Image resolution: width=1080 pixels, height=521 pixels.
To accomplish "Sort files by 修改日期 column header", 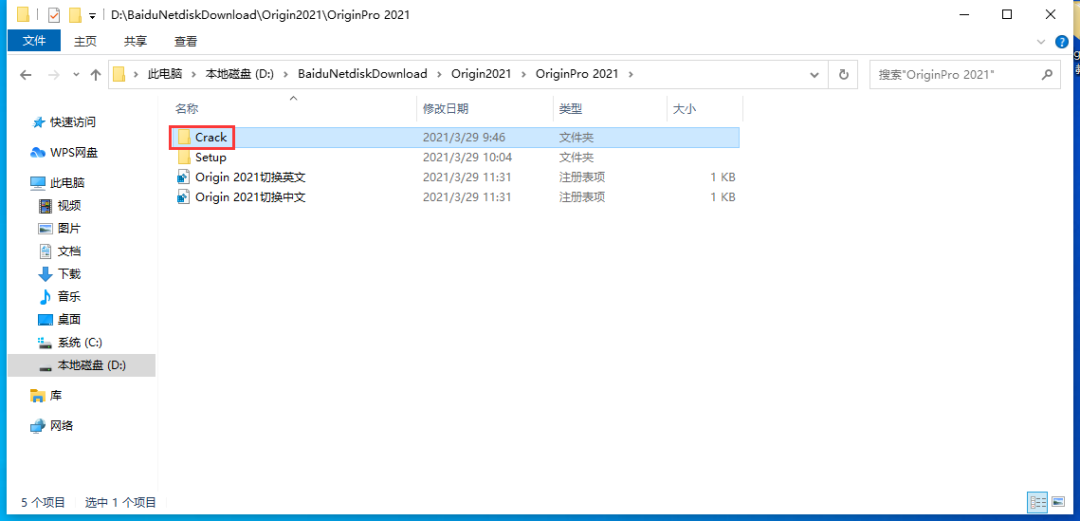I will point(446,108).
